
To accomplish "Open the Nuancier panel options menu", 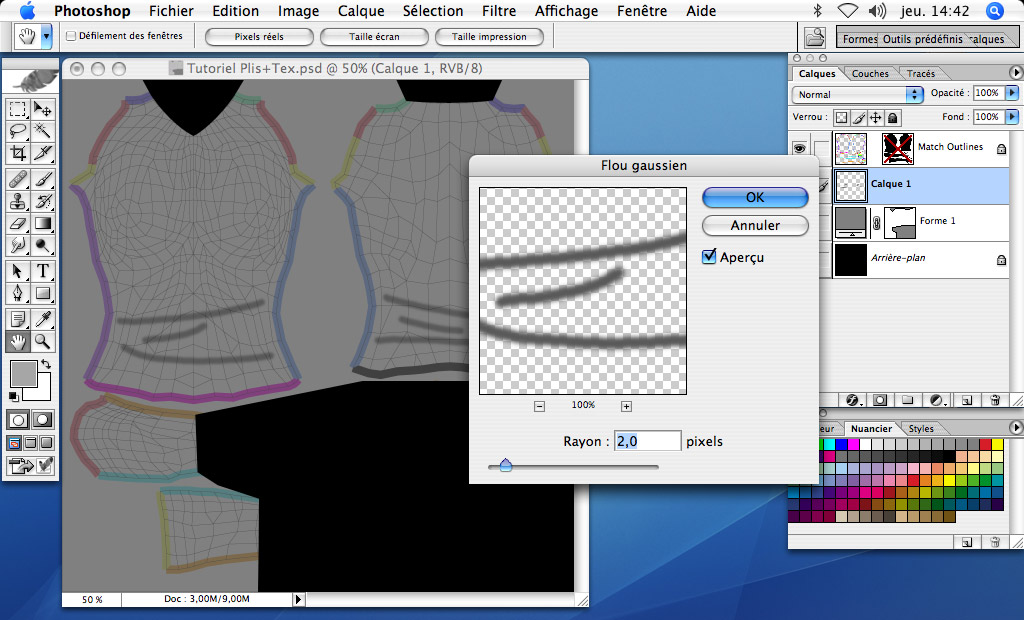I will [x=1016, y=427].
